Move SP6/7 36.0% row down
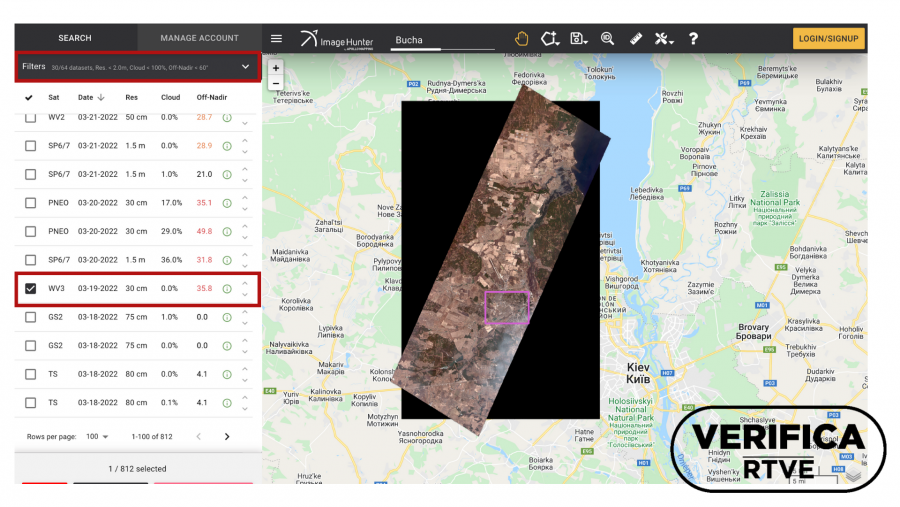The height and width of the screenshot is (507, 900). click(245, 266)
